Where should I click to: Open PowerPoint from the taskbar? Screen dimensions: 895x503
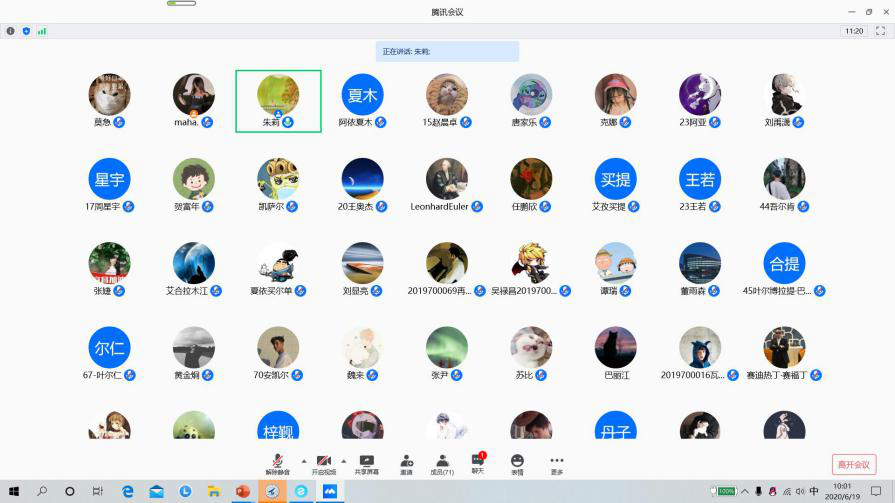pos(242,492)
